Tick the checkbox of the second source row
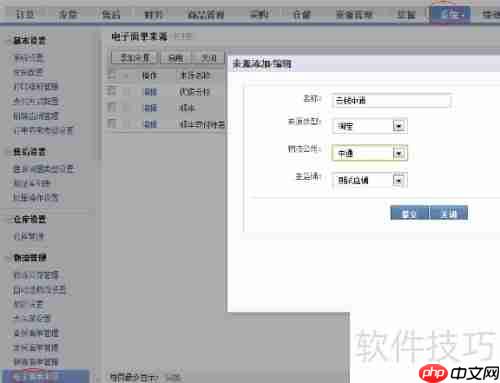Viewport: 500px width, 383px height. [x=111, y=107]
